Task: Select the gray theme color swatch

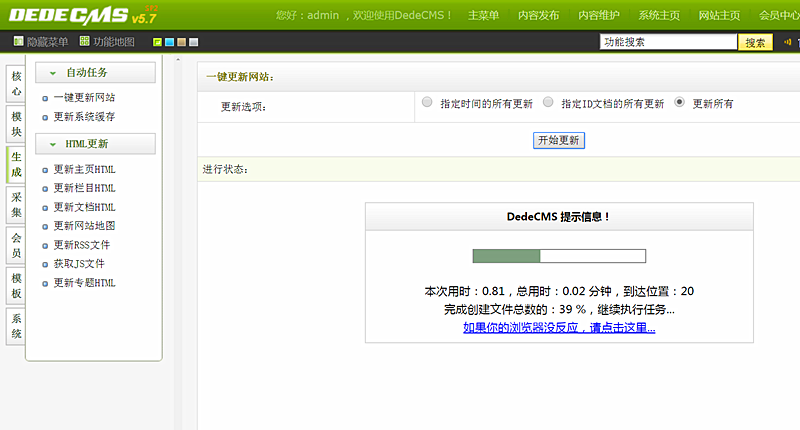Action: (193, 42)
